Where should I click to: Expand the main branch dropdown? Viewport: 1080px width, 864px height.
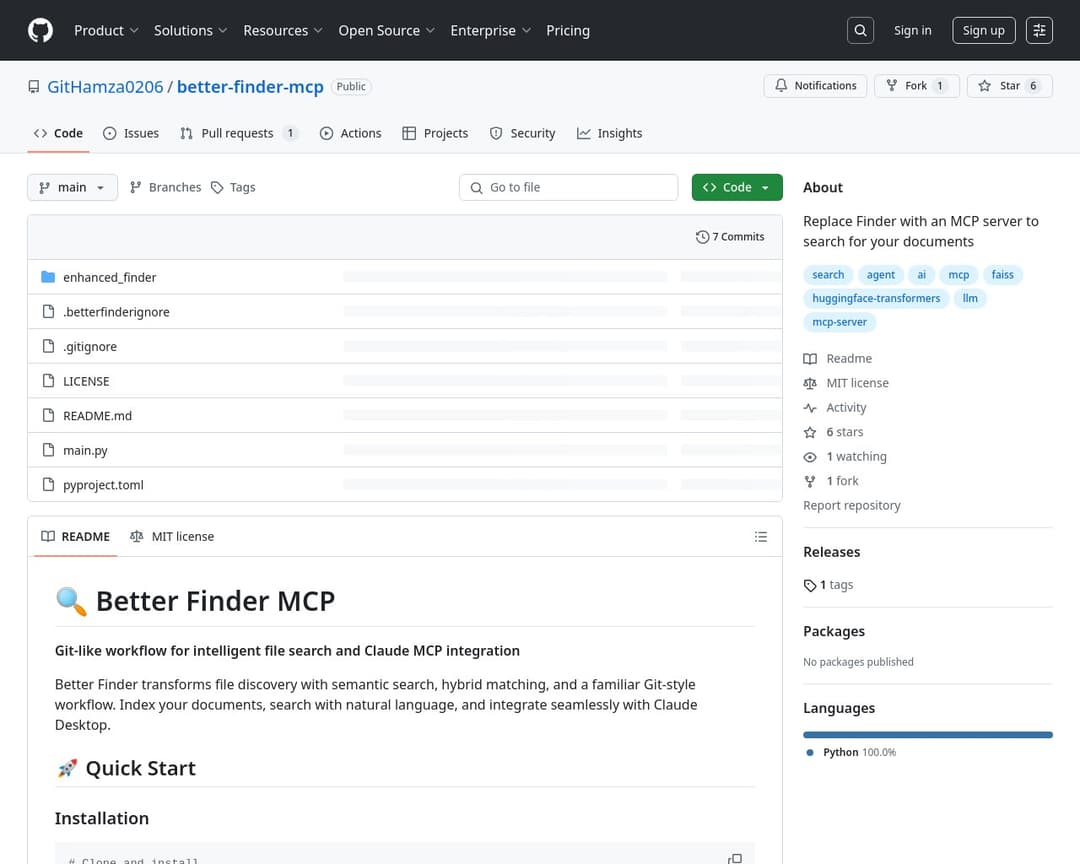pos(72,187)
